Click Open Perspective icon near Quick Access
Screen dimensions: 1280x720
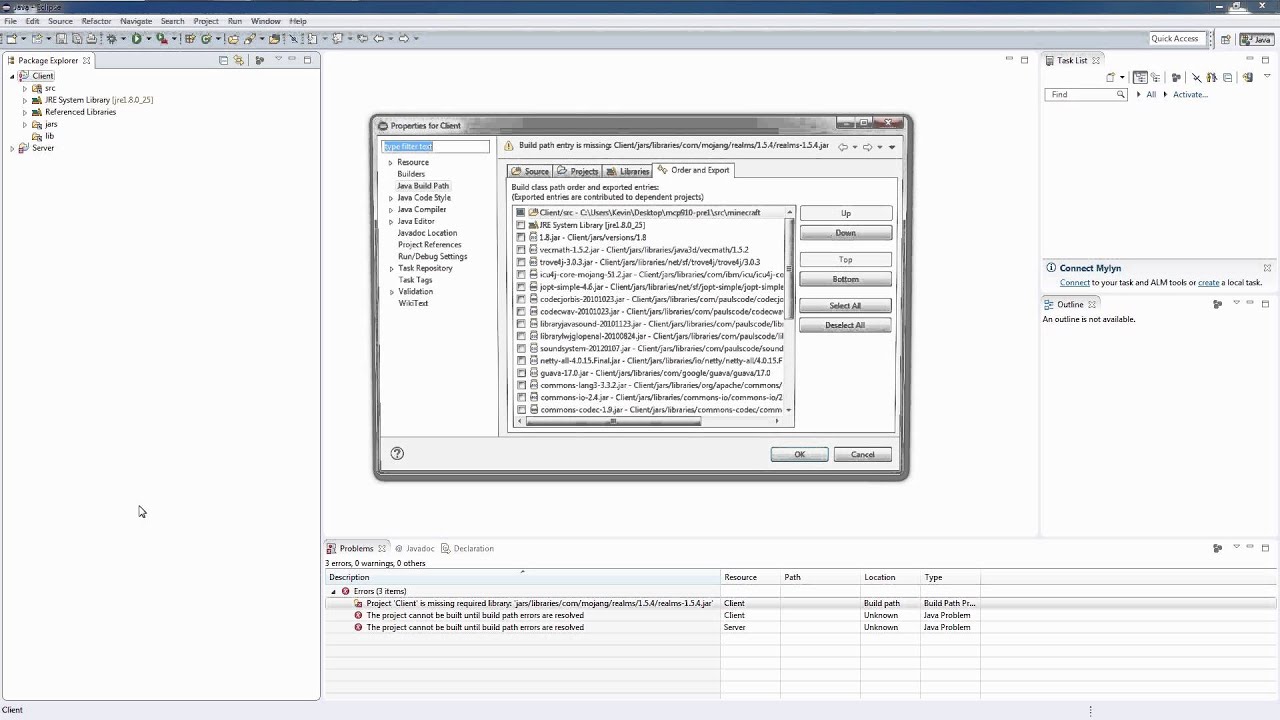1226,39
